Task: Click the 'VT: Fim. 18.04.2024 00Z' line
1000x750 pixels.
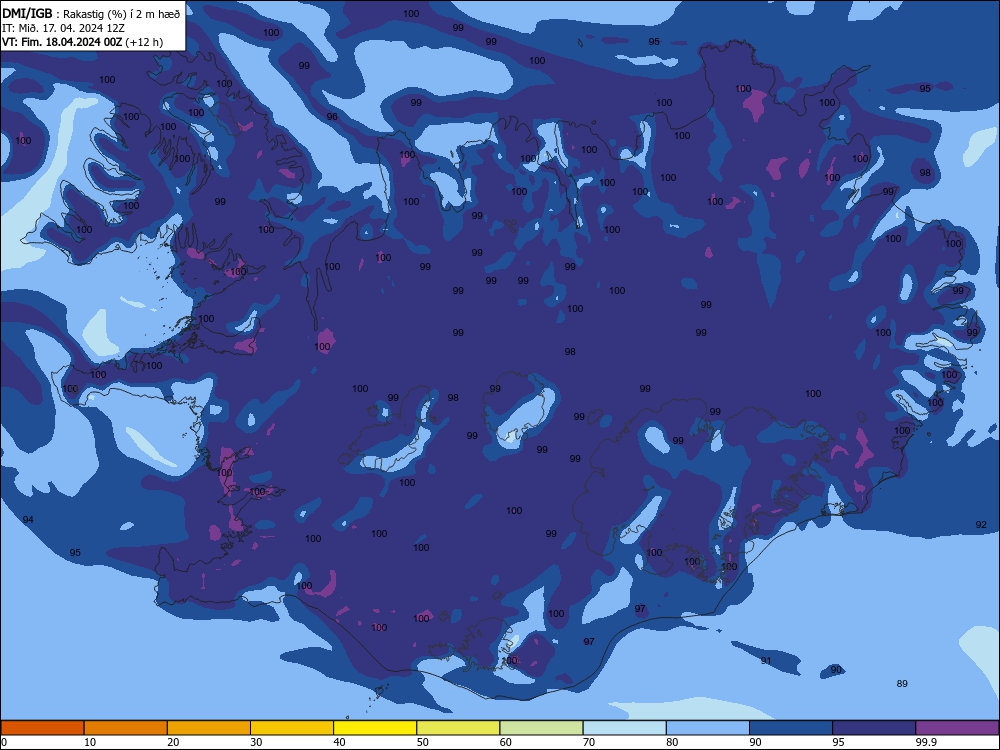Action: 82,42
